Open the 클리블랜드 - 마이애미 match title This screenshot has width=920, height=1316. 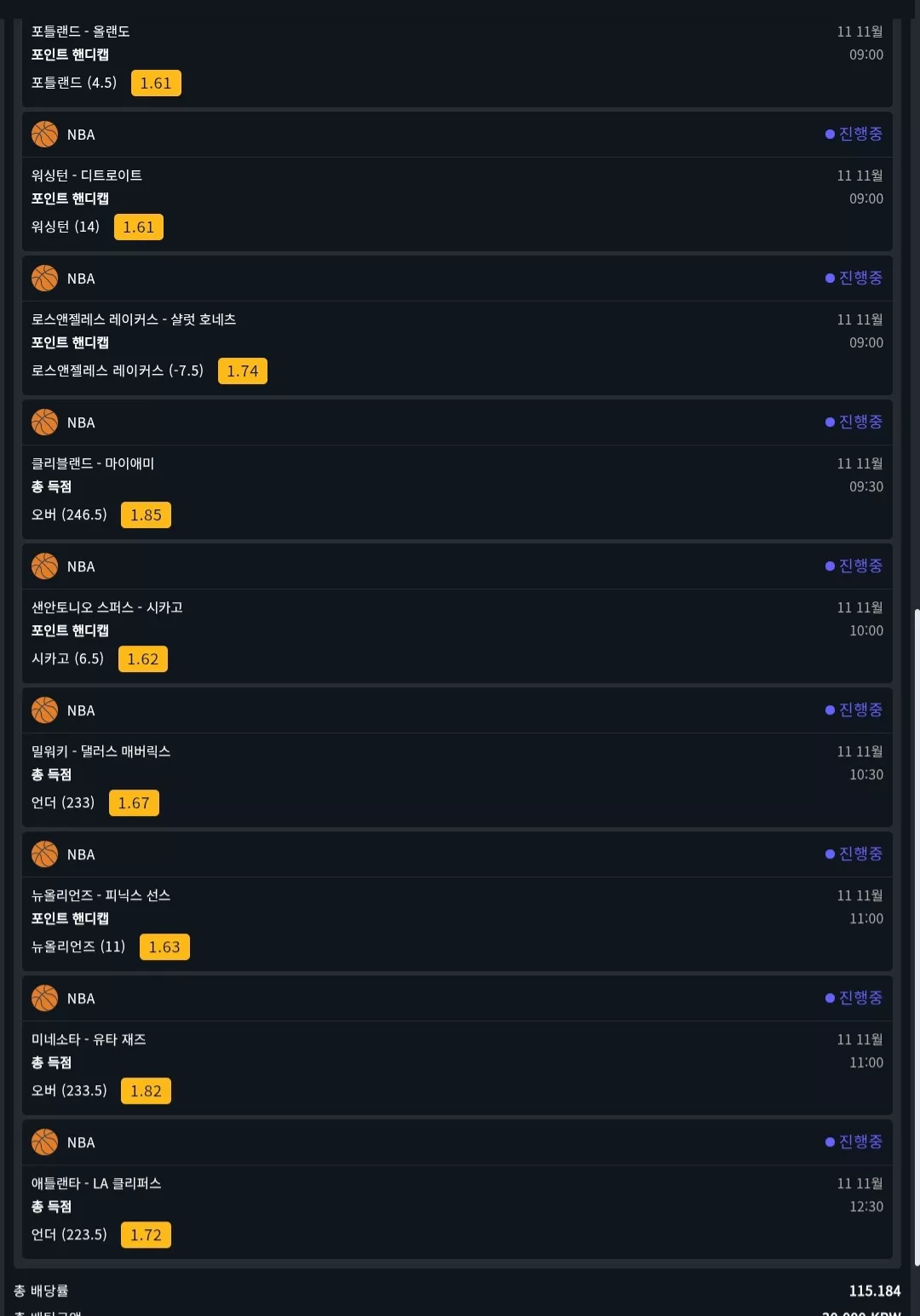93,463
